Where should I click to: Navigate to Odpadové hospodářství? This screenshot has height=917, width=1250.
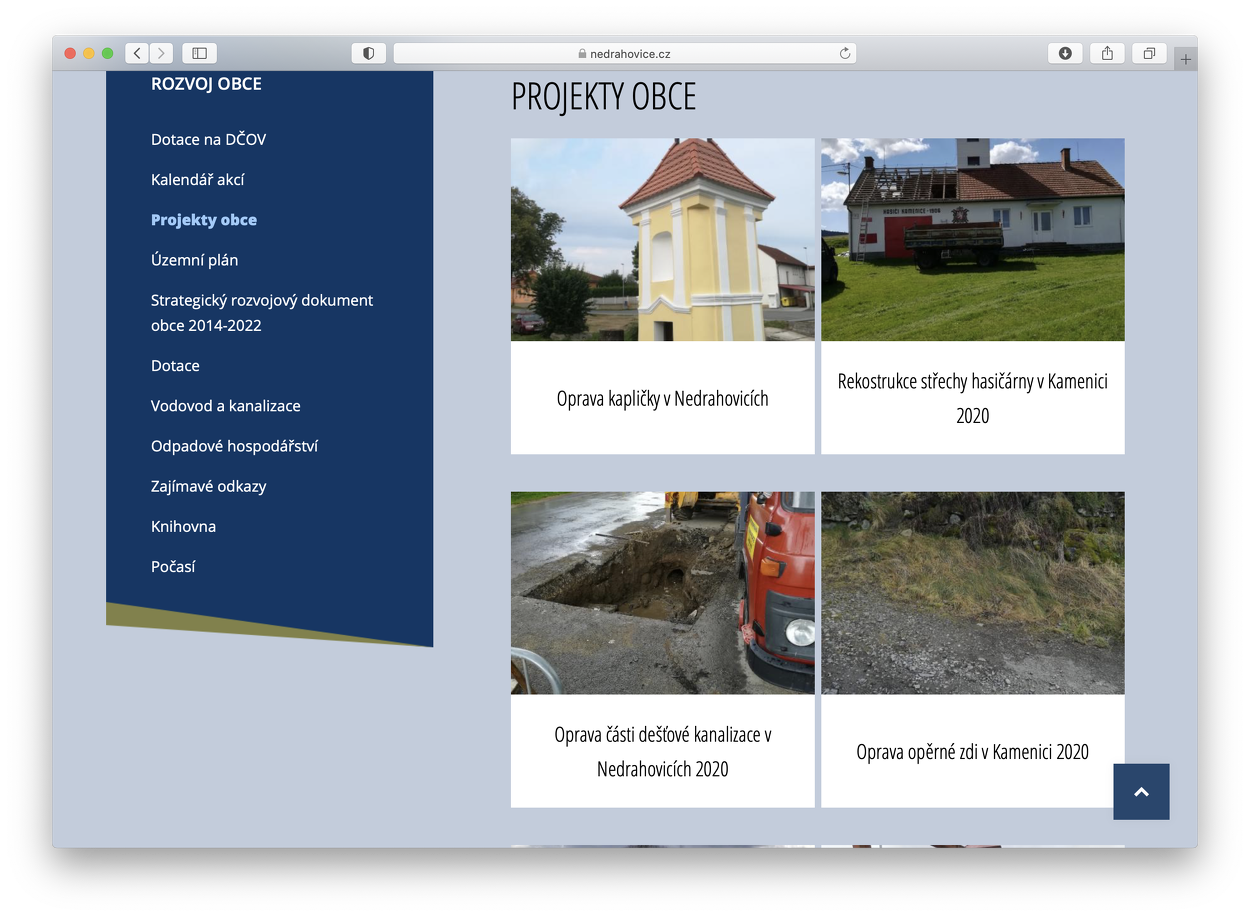[x=234, y=446]
